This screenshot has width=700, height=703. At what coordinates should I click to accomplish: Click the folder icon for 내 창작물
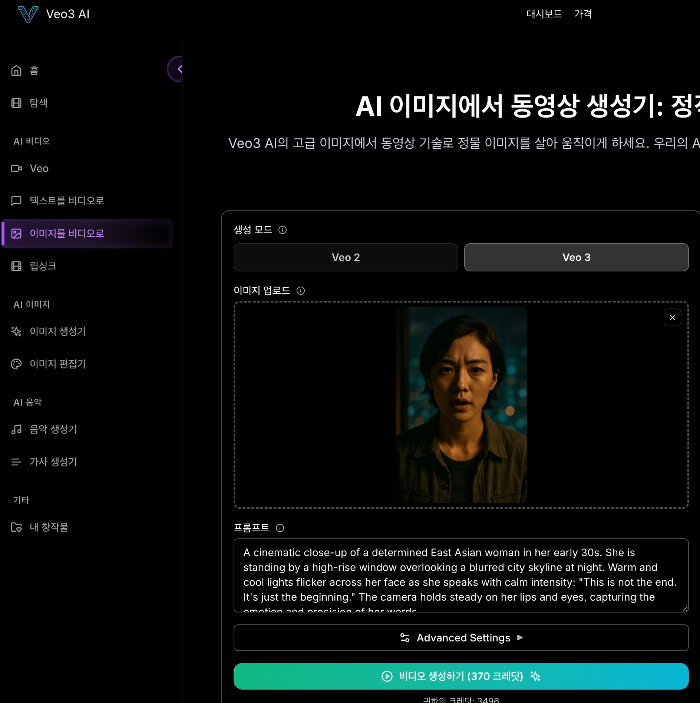16,527
